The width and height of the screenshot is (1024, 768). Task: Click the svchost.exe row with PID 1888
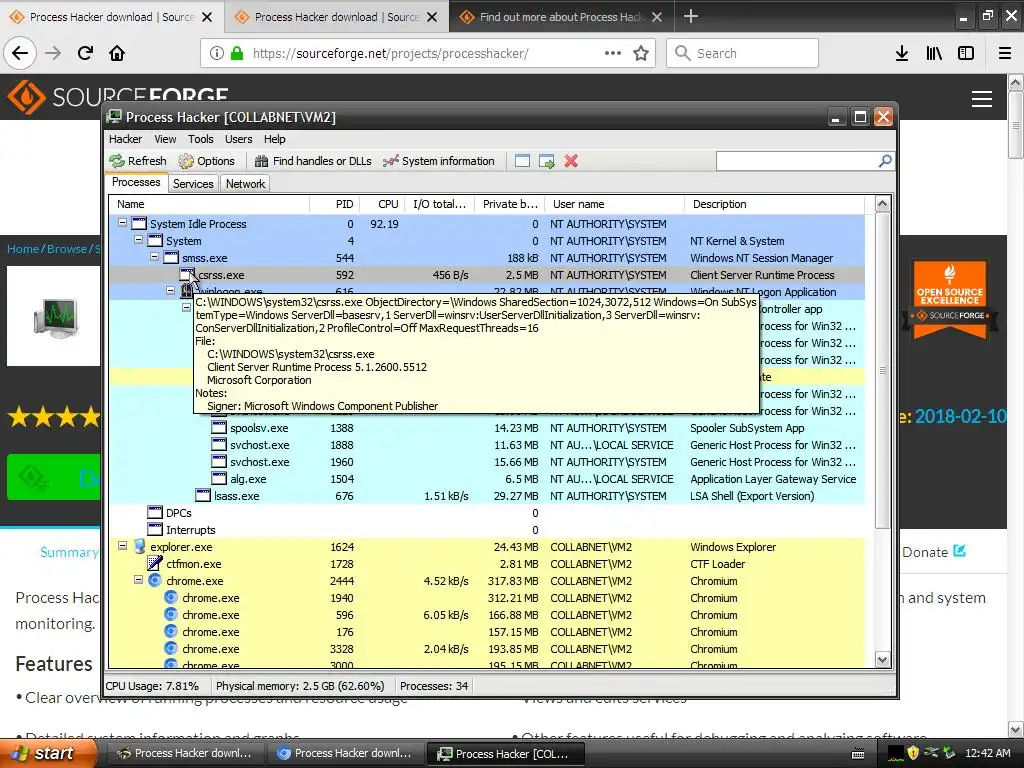[x=487, y=445]
